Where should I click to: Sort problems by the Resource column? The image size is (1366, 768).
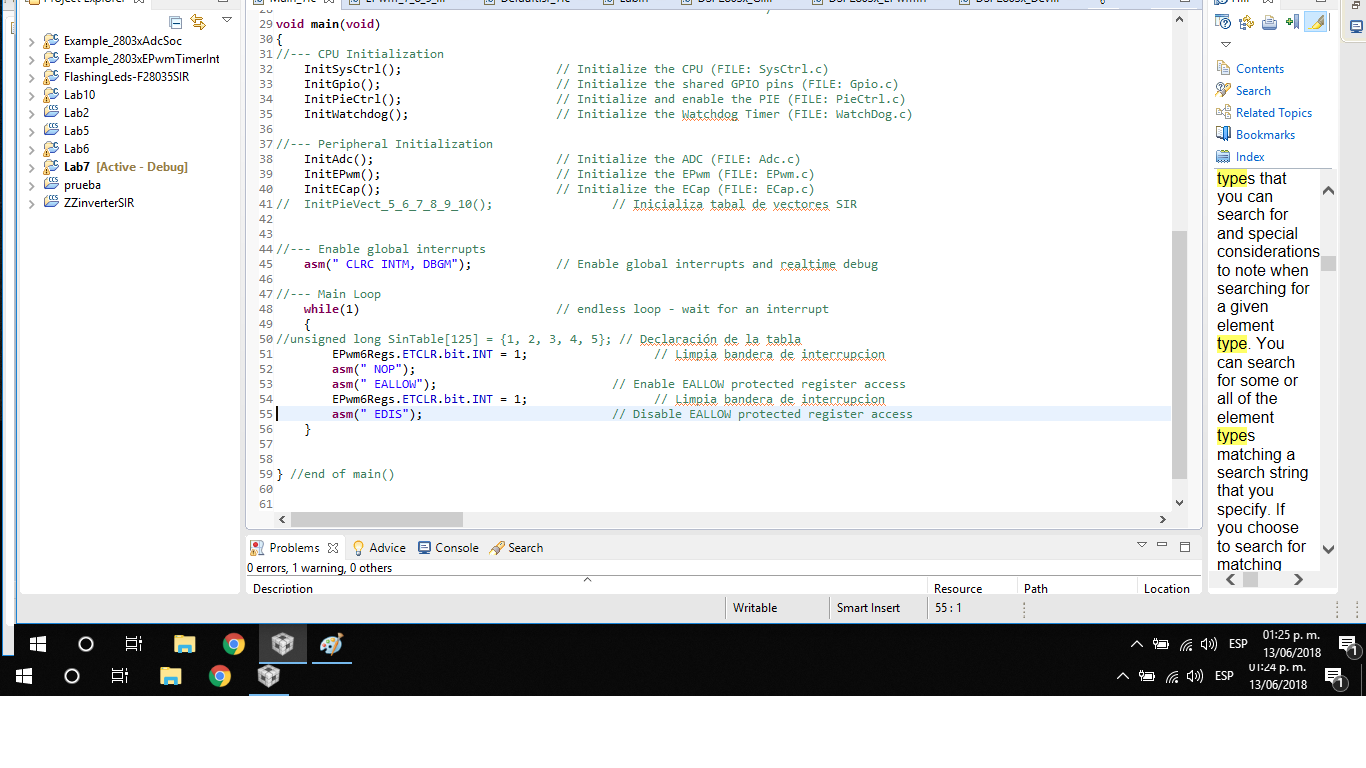click(x=971, y=588)
